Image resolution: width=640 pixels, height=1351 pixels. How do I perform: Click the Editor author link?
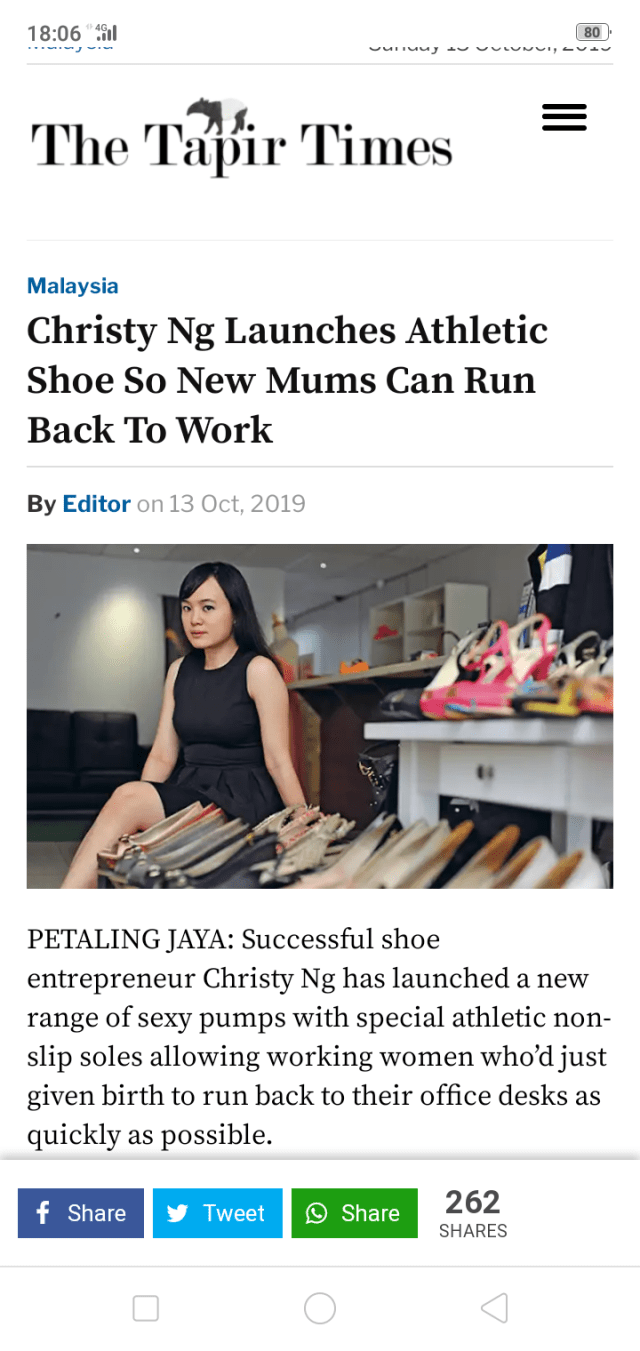[96, 503]
